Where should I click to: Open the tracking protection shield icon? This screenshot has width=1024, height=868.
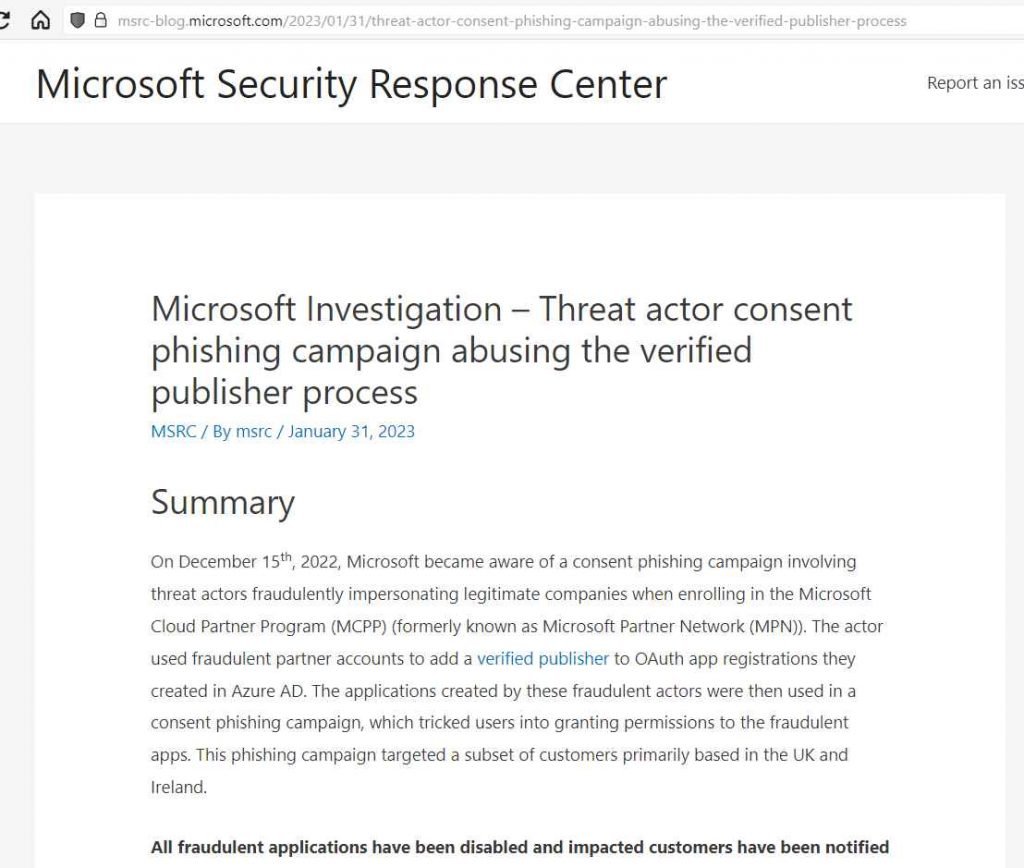coord(77,20)
